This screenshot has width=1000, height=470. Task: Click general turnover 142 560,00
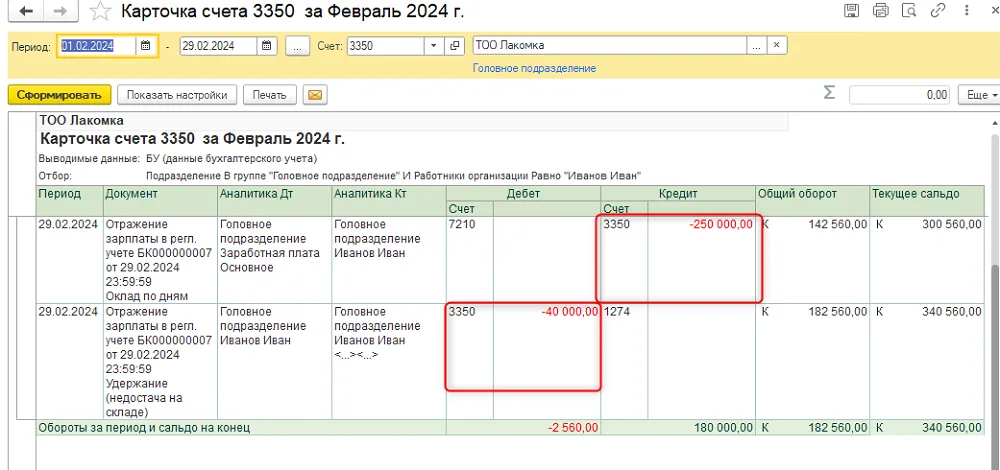coord(837,224)
